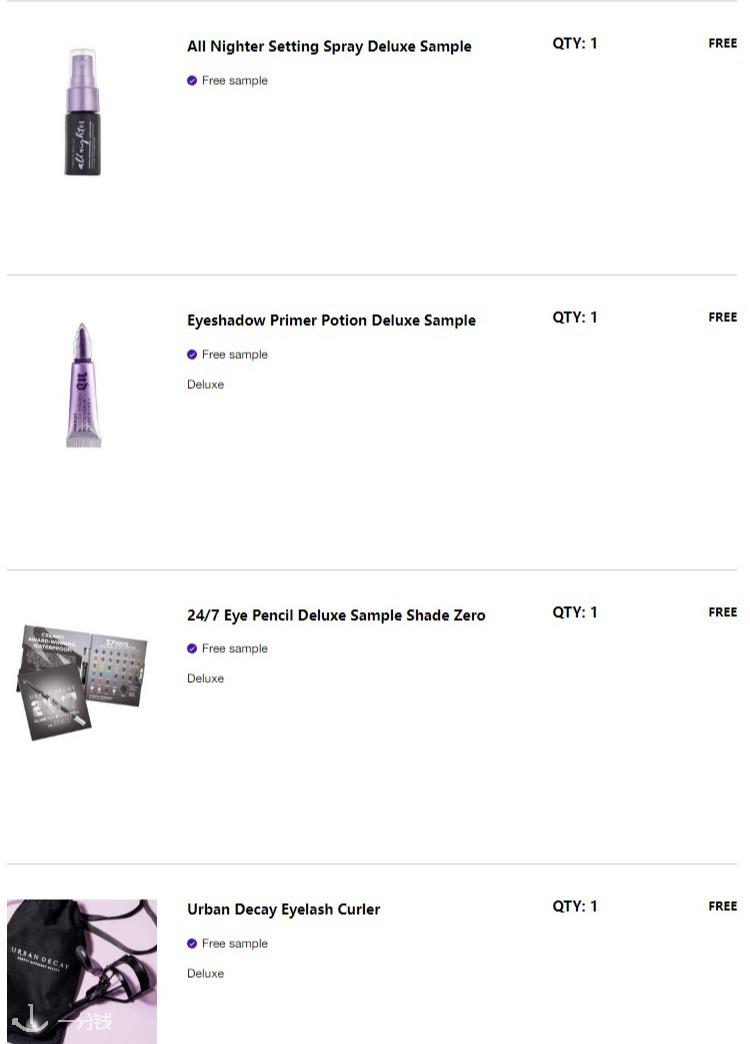750x1044 pixels.
Task: Click the All Nighter Setting Spray Deluxe Sample title
Action: tap(329, 47)
